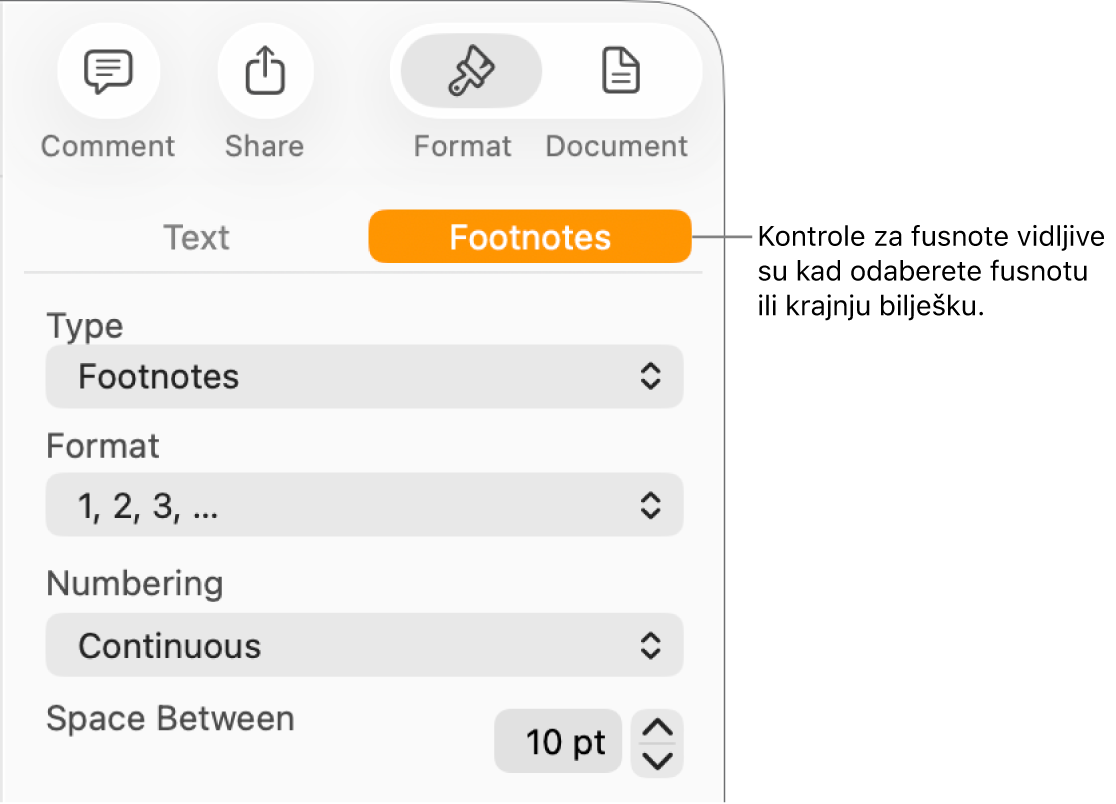Click the Numbering dropdown chevron
The image size is (1116, 804).
coord(652,645)
